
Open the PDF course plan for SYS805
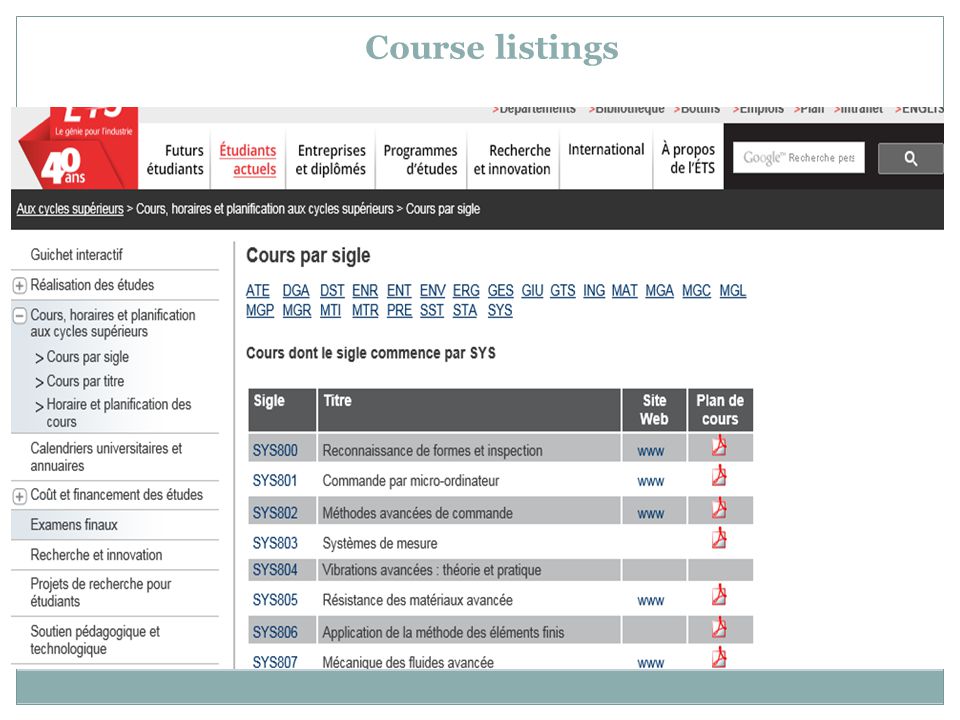pyautogui.click(x=719, y=595)
